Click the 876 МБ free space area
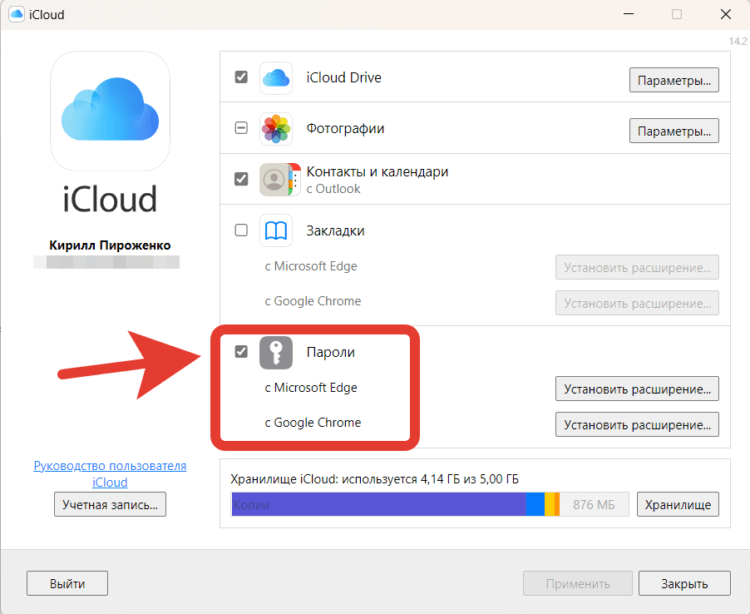This screenshot has width=750, height=614. 594,504
